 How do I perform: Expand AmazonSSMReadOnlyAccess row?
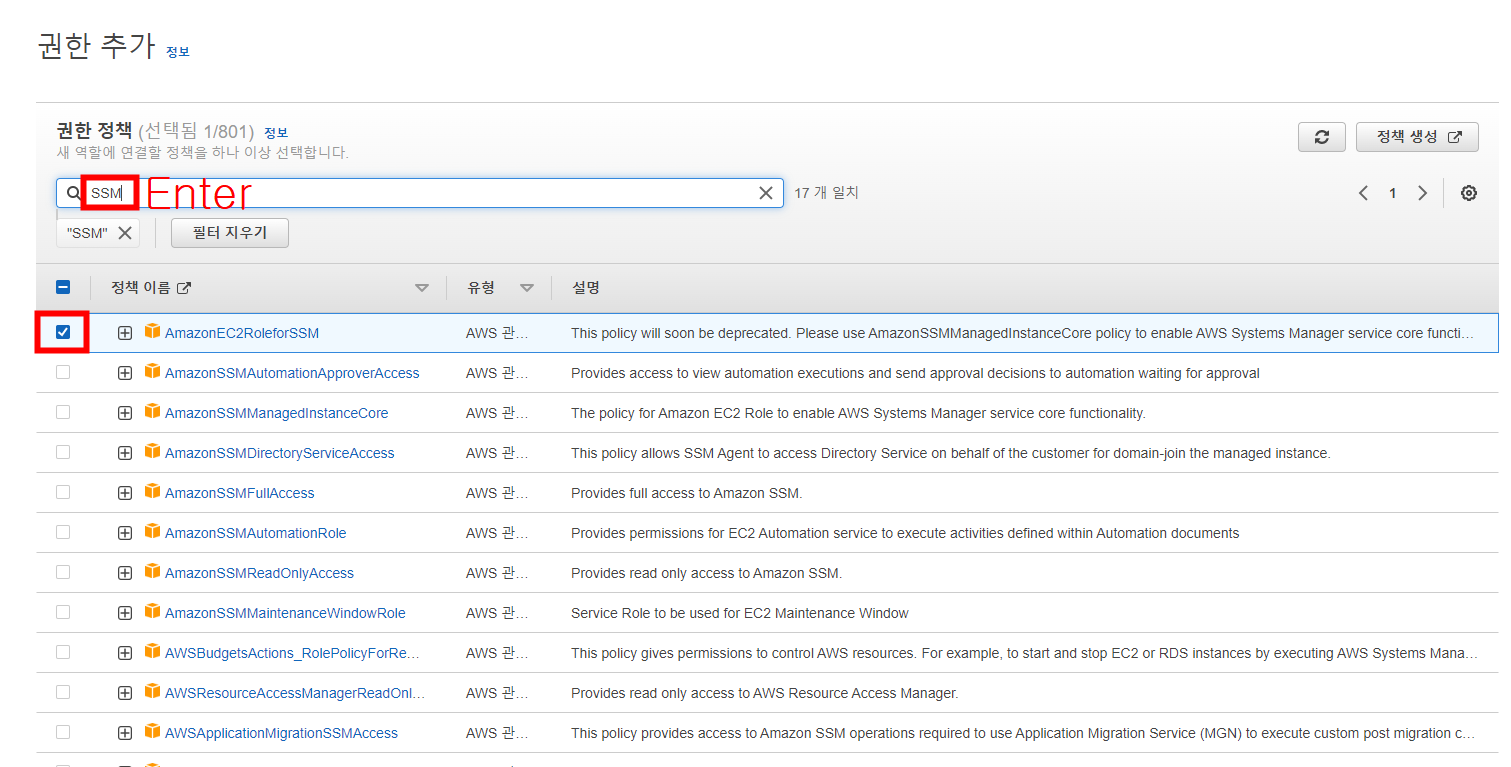pos(125,573)
